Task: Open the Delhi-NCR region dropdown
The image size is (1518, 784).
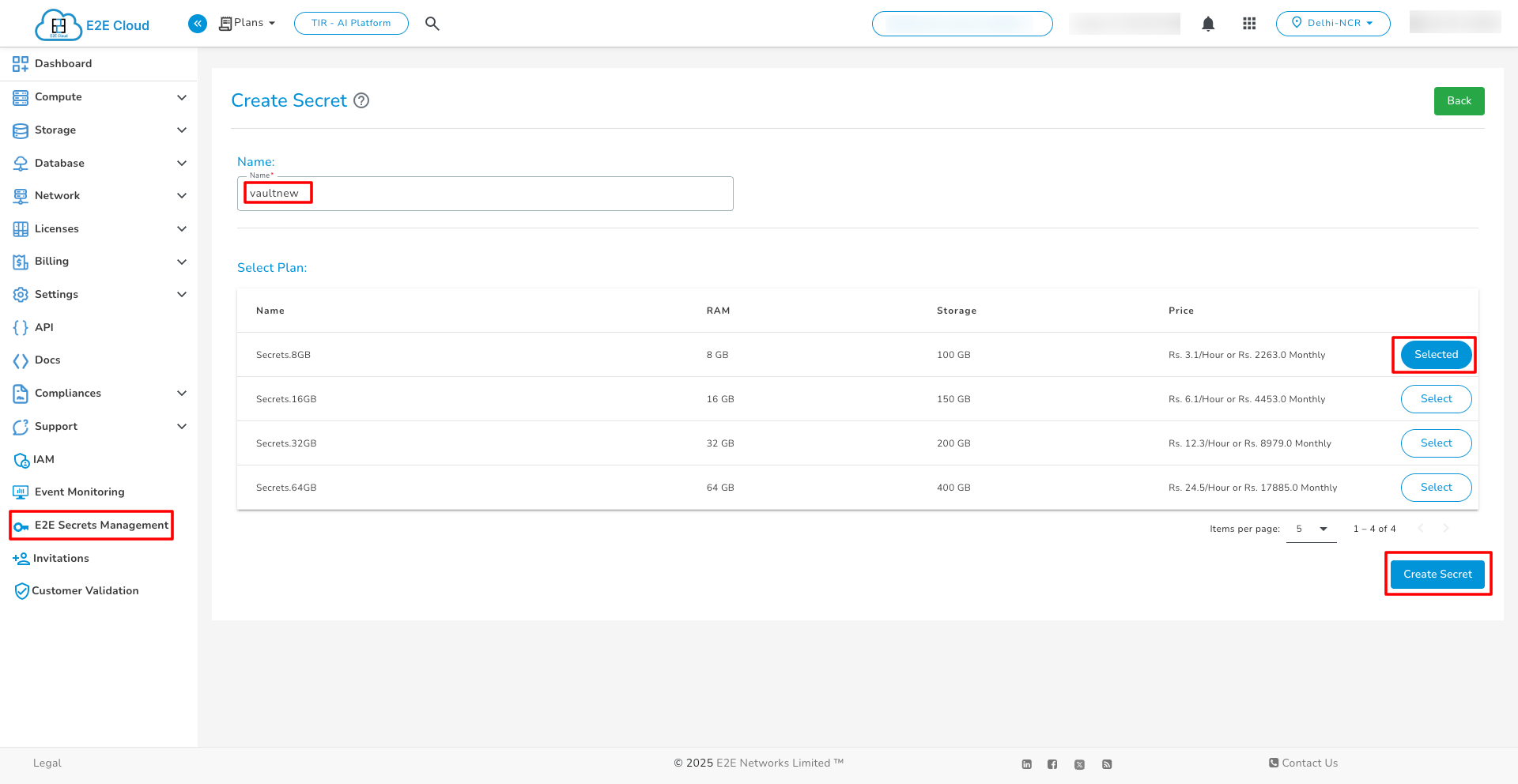Action: [x=1333, y=23]
